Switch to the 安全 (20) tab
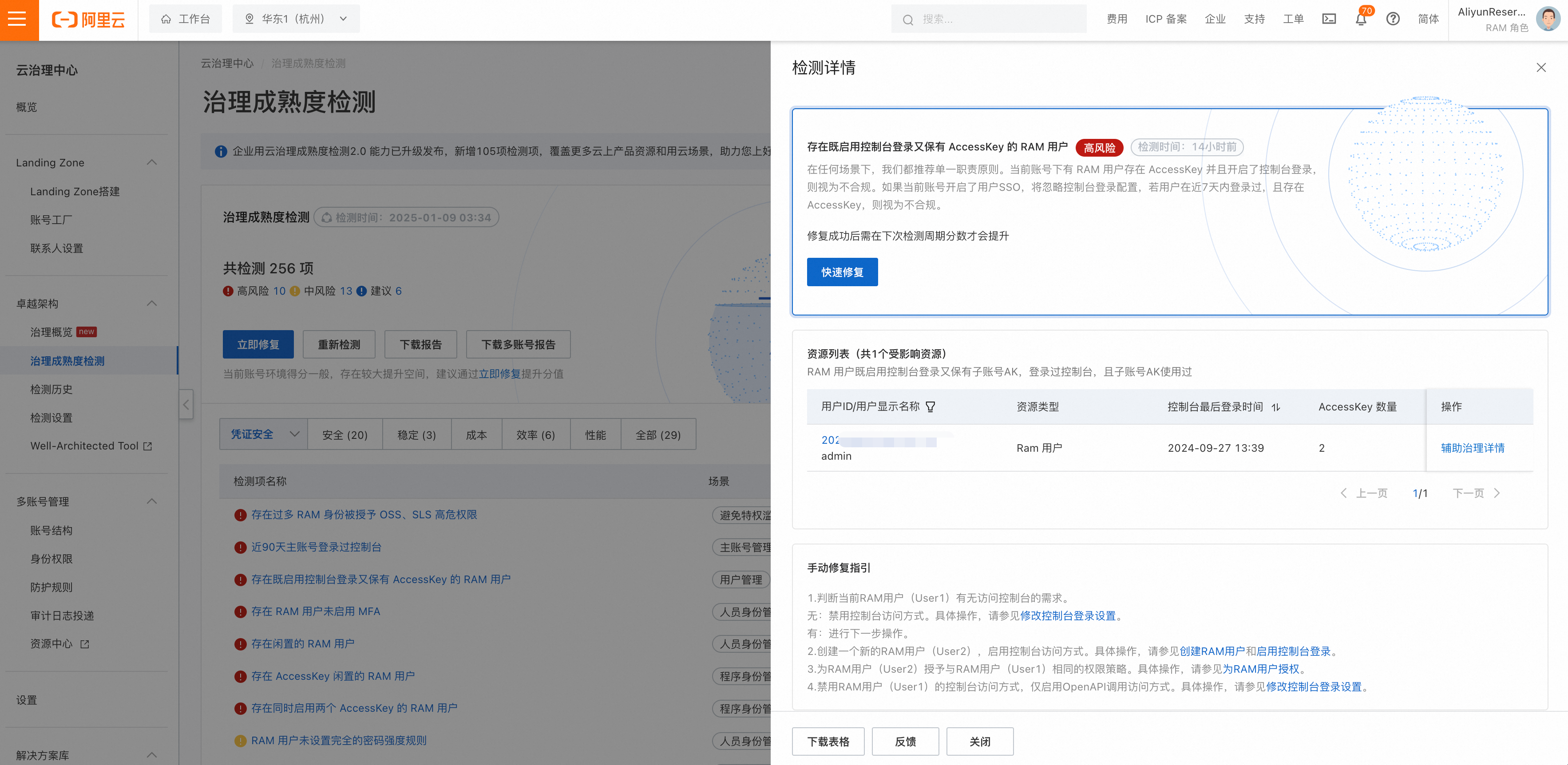The width and height of the screenshot is (1568, 765). 345,434
